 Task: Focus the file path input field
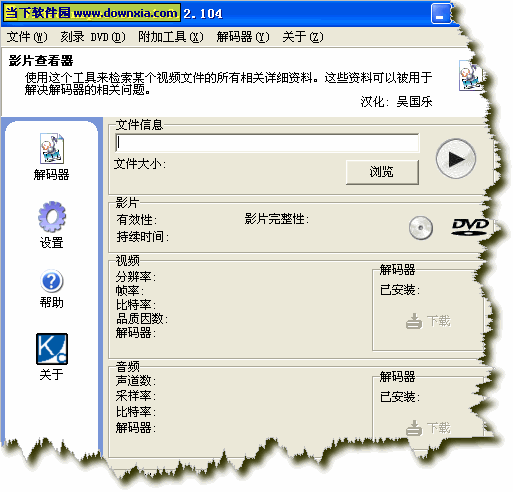tap(267, 143)
